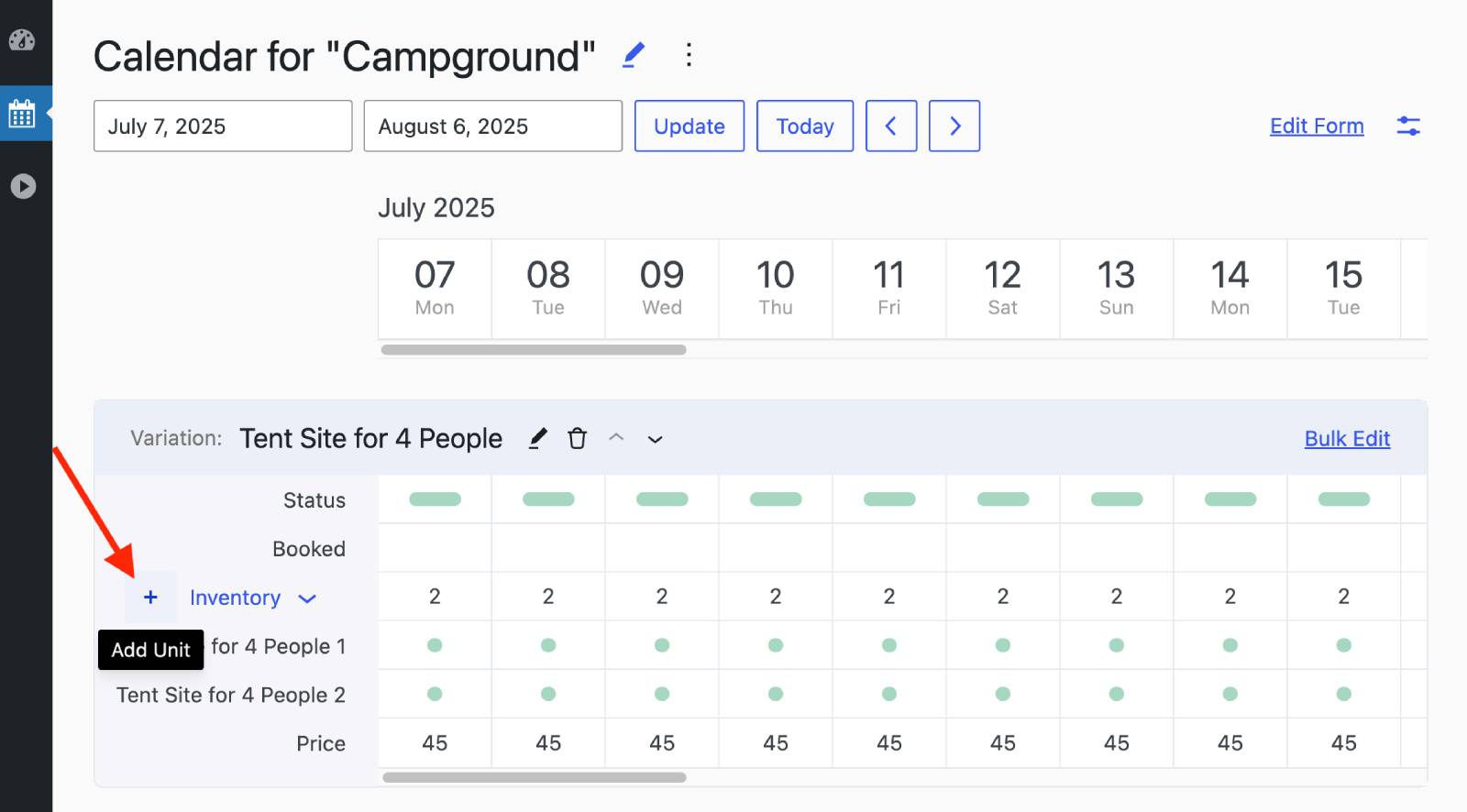Select the 09 Wed date header
1467x812 pixels.
click(x=662, y=289)
